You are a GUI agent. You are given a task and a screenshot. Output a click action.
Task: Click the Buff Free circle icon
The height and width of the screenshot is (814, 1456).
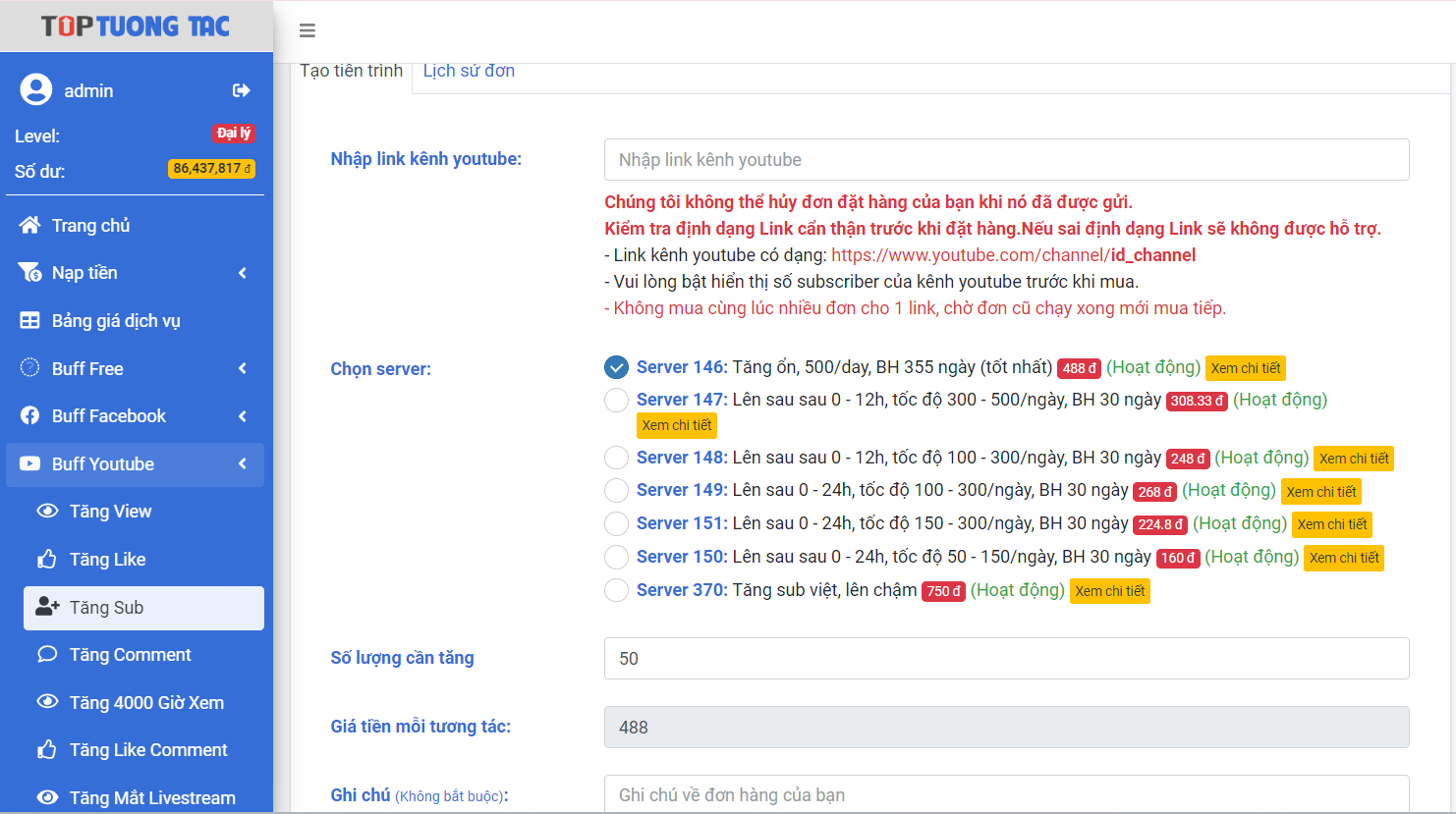[x=29, y=368]
